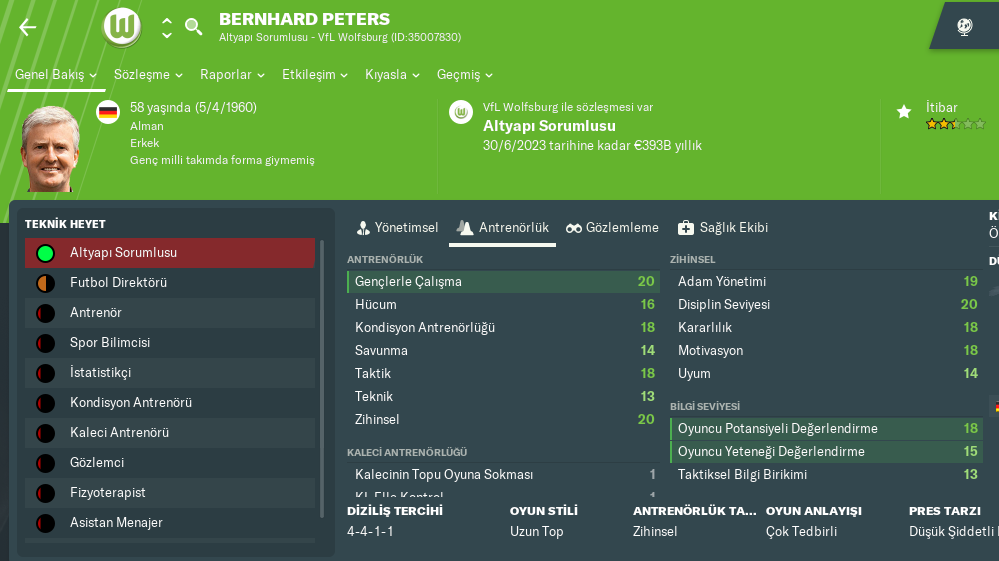999x561 pixels.
Task: Select the Antrenör role circle
Action: point(44,313)
